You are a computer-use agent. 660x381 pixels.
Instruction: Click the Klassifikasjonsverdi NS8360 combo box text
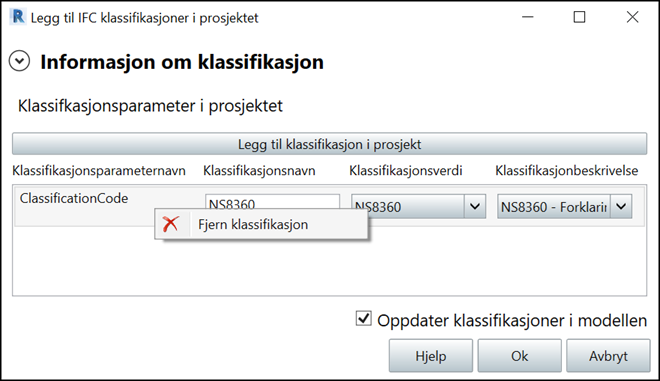click(x=408, y=206)
